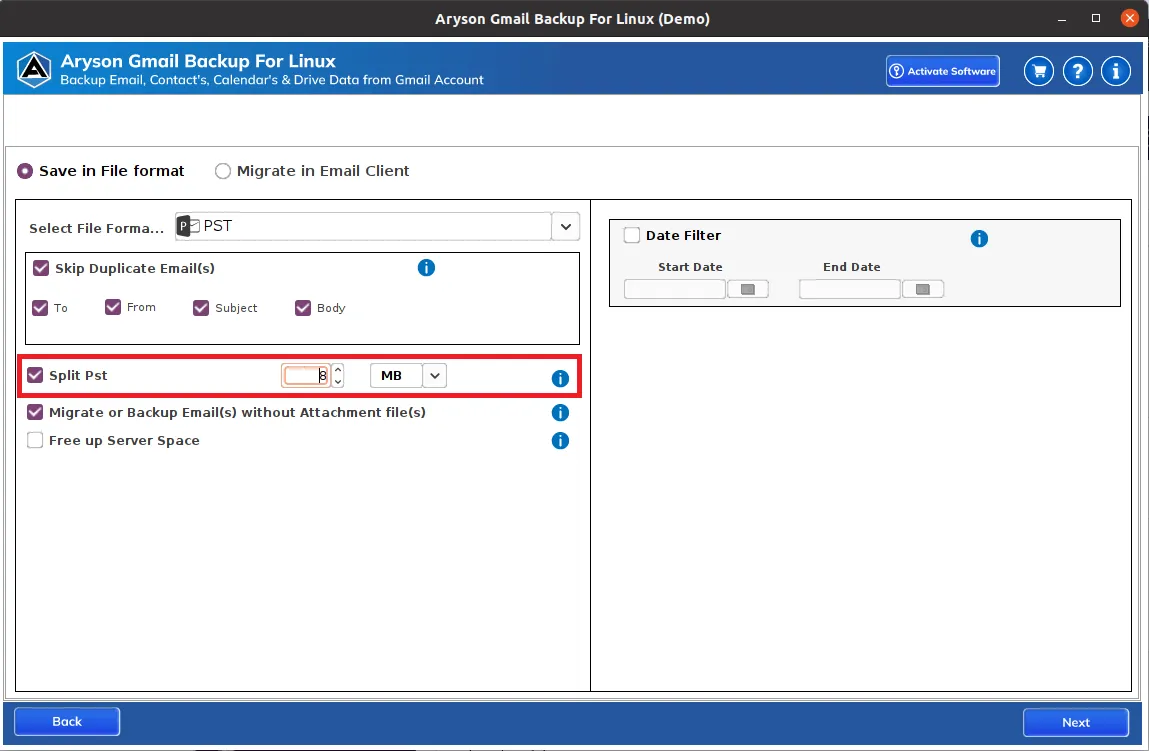Click the Next button

pos(1076,722)
